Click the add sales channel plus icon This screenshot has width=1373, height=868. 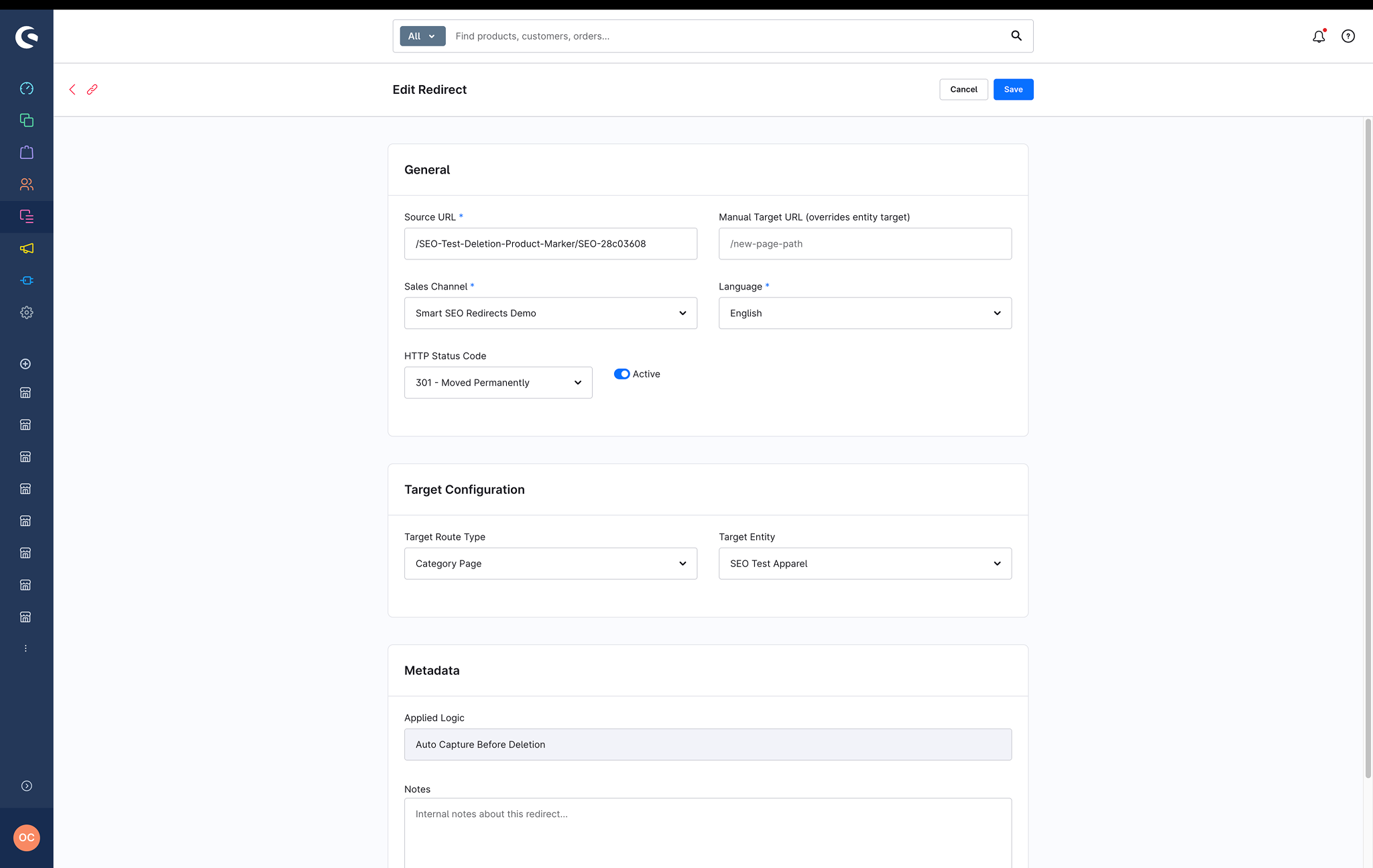pyautogui.click(x=25, y=364)
